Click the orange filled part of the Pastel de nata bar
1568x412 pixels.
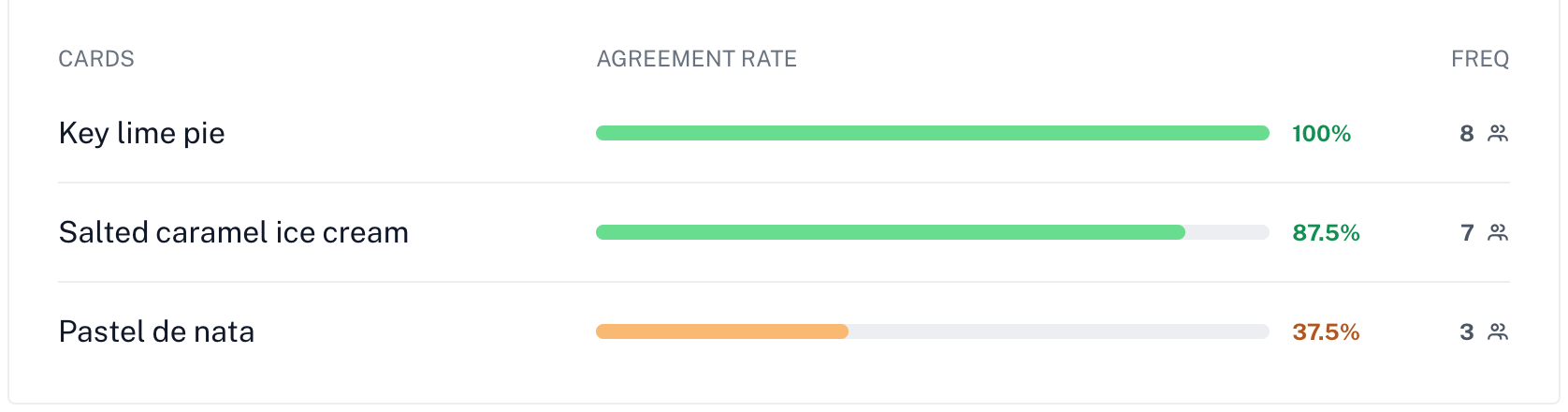(x=721, y=331)
